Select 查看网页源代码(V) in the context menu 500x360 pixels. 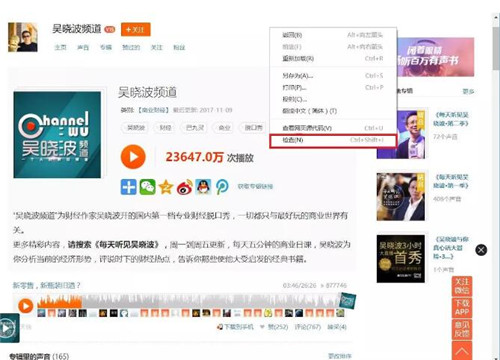click(333, 128)
